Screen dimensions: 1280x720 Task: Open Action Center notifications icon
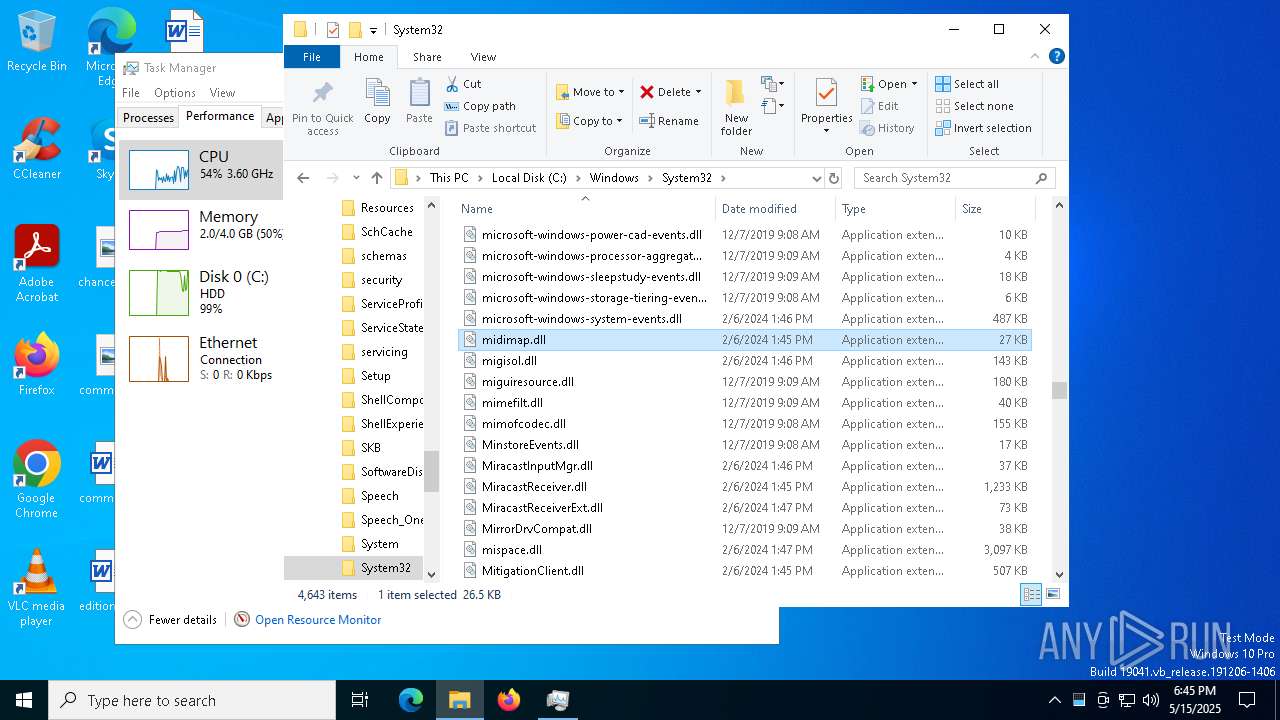coord(1247,700)
